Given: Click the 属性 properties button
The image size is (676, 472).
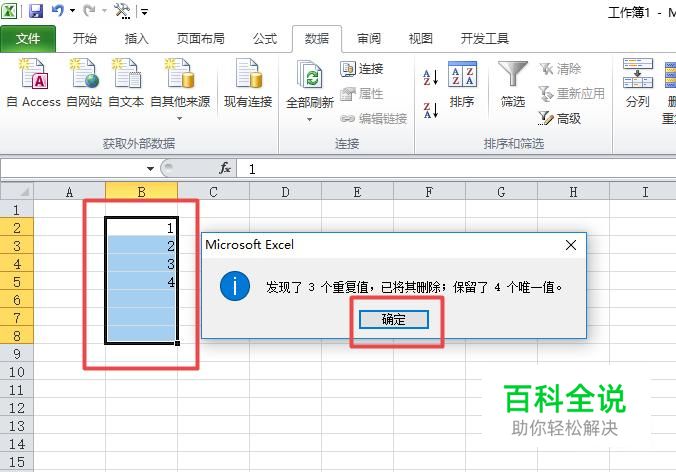Looking at the screenshot, I should 362,94.
